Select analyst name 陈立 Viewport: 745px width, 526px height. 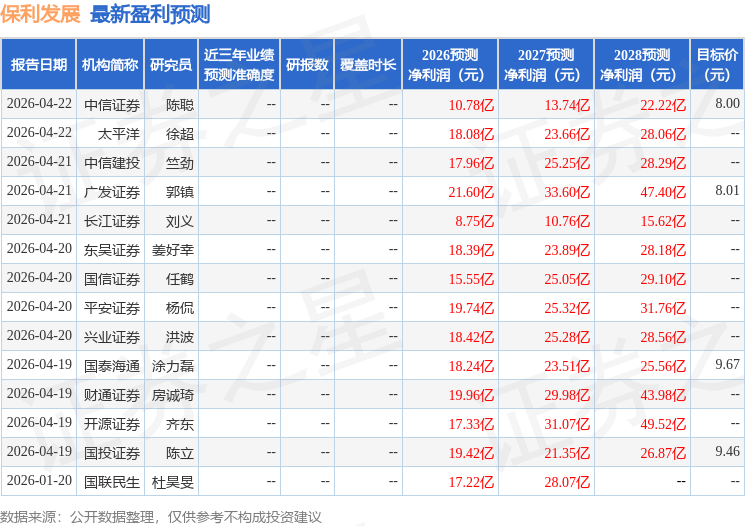[x=180, y=453]
